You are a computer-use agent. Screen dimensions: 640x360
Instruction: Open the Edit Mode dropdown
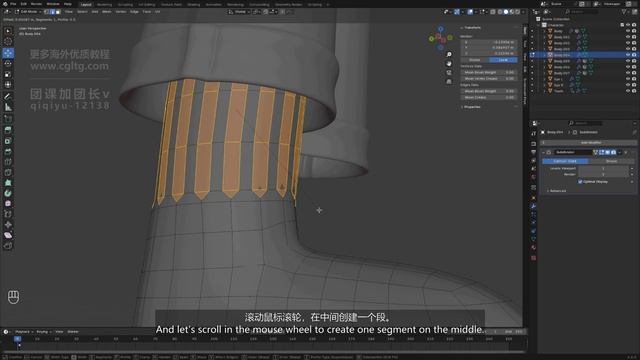coord(28,12)
